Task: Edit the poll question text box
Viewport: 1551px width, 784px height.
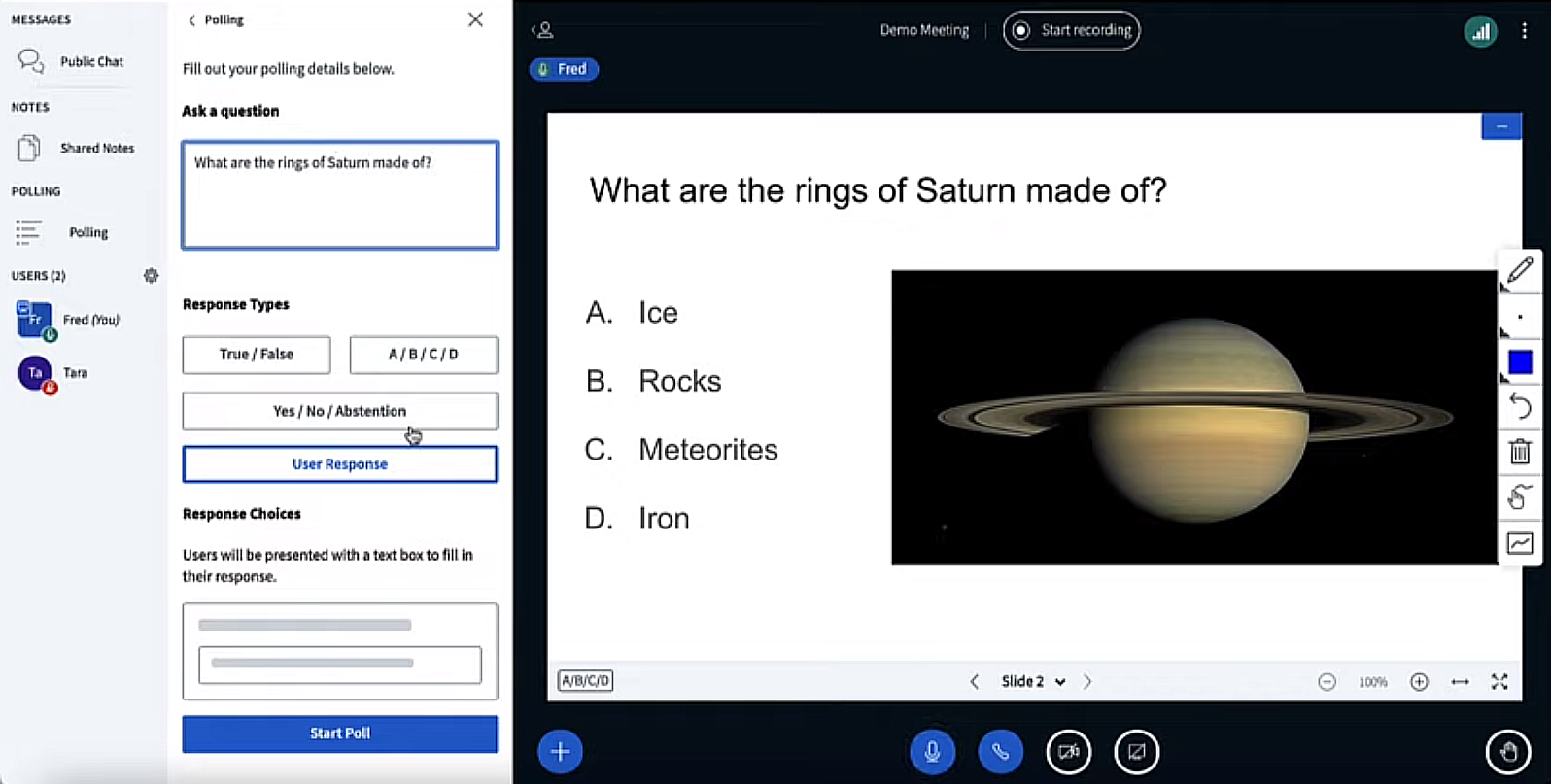Action: click(x=340, y=194)
